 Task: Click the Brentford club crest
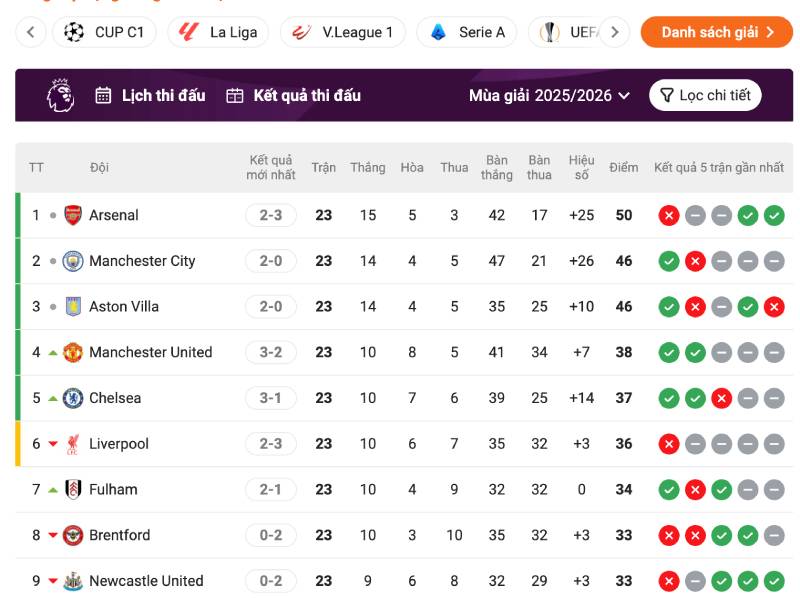click(x=73, y=535)
